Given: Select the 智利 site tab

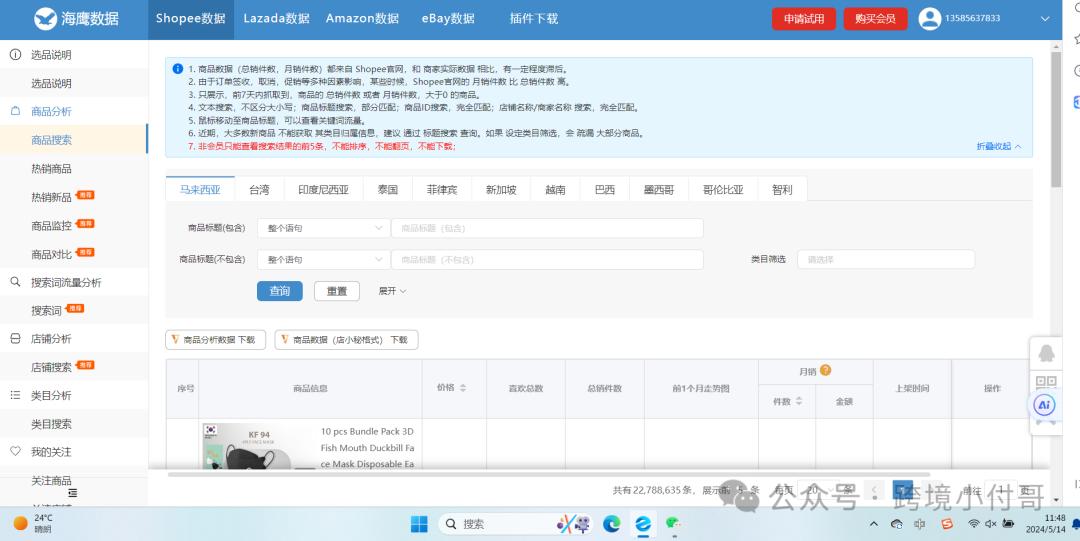Looking at the screenshot, I should coord(782,190).
